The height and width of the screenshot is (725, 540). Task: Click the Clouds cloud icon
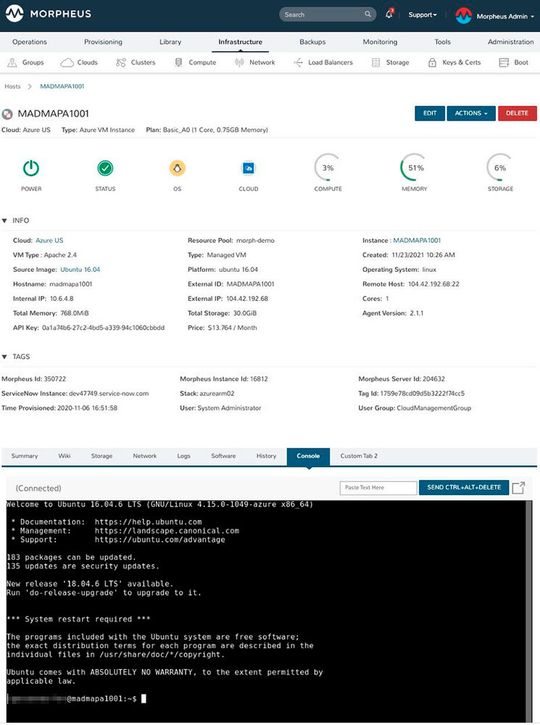(x=67, y=62)
